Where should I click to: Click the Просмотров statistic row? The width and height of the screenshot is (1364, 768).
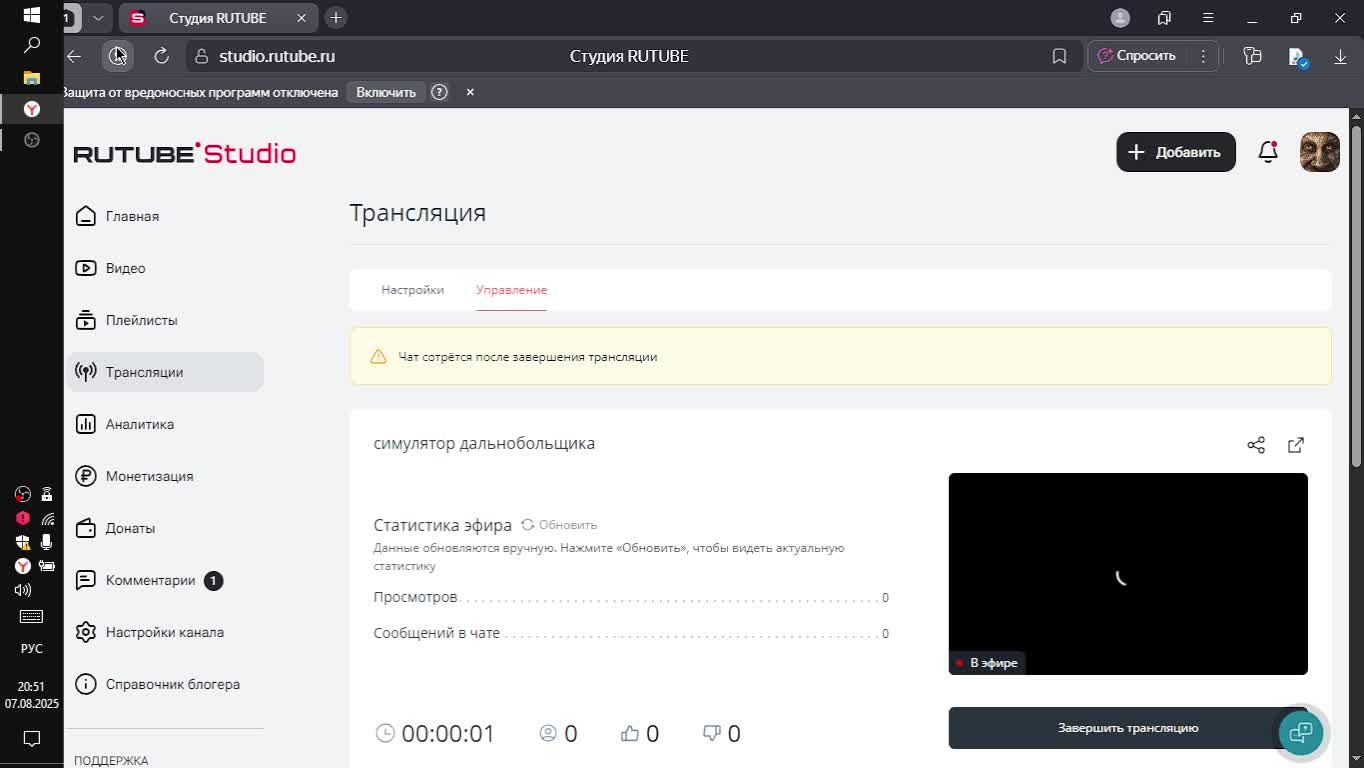point(631,598)
